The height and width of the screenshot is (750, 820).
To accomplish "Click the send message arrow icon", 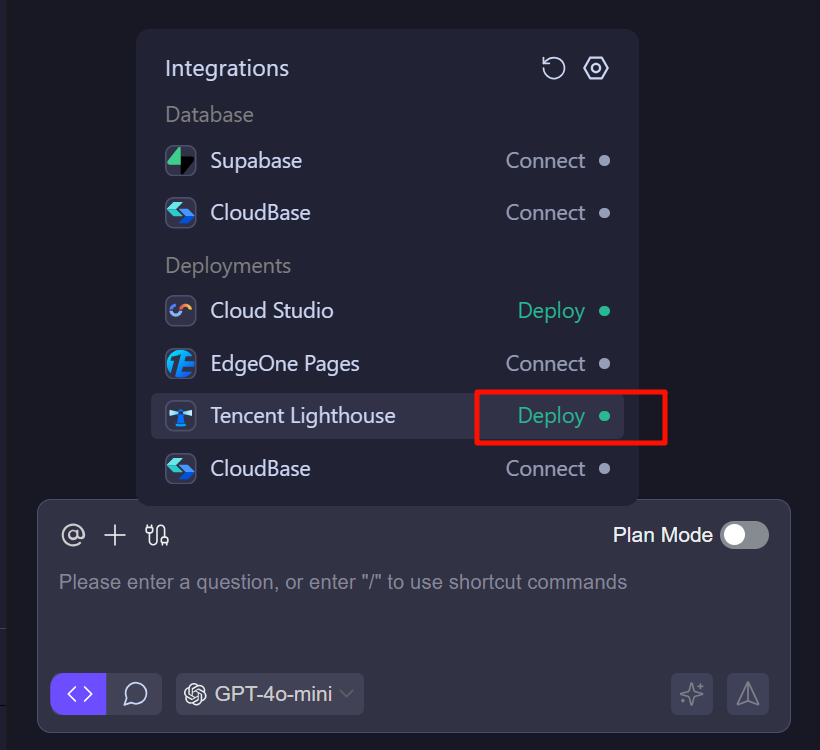I will point(748,694).
